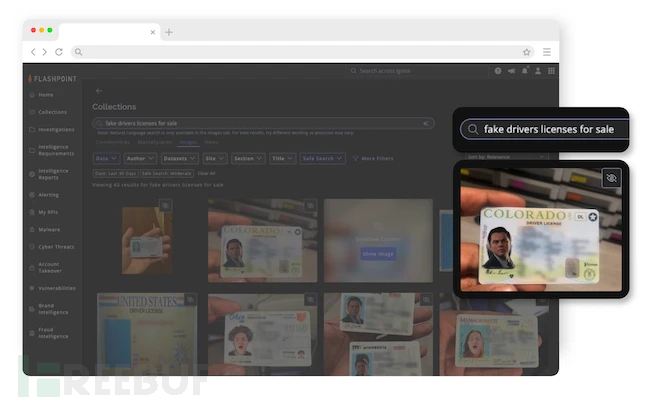
Task: Bookmark page with the star icon
Action: [x=526, y=52]
